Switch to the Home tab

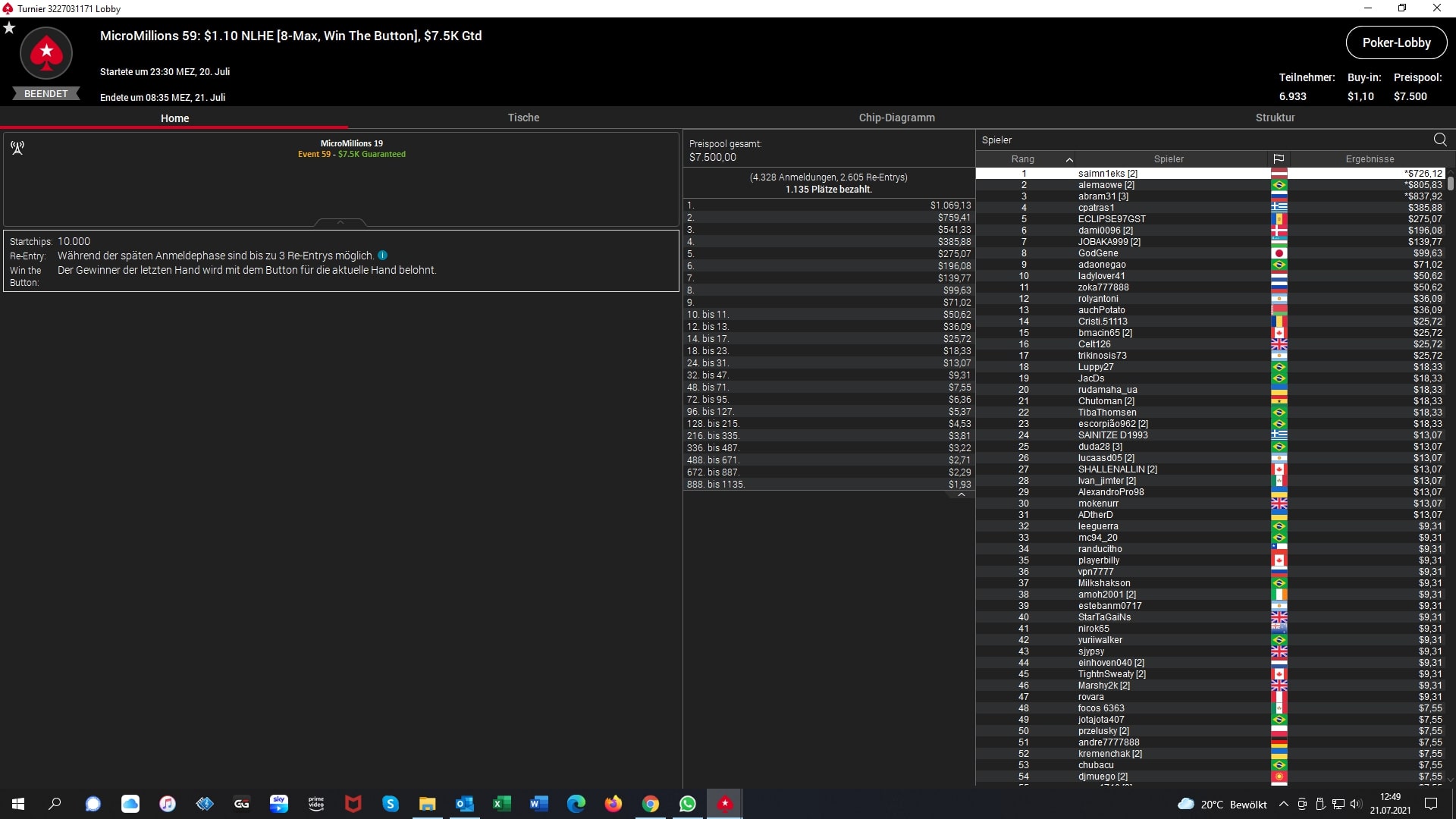click(174, 118)
